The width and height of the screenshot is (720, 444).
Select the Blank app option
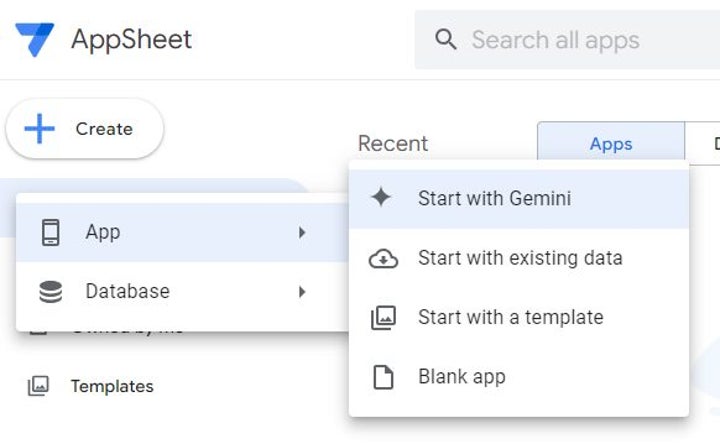tap(461, 377)
